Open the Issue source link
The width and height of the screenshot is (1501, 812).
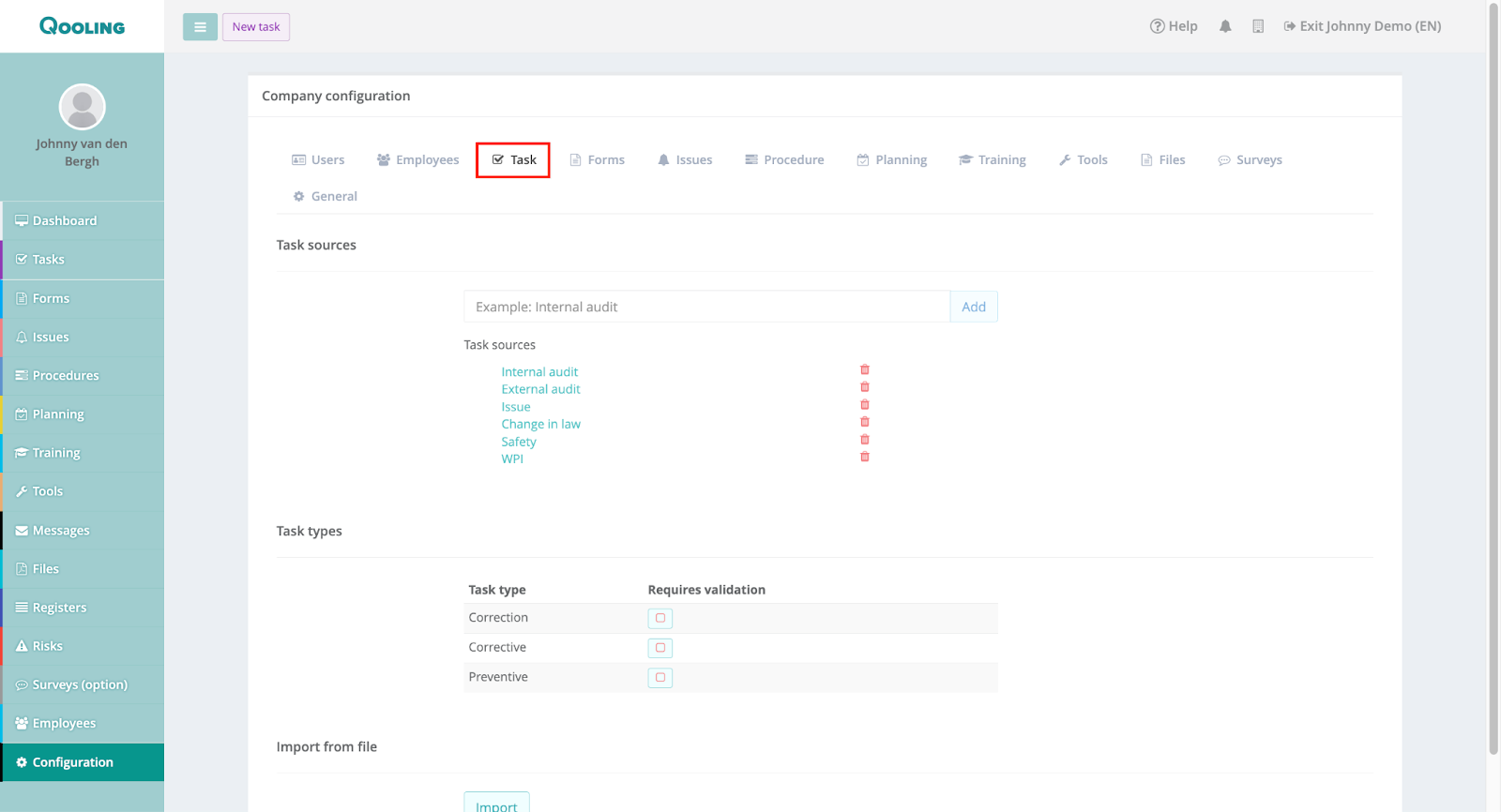coord(516,407)
